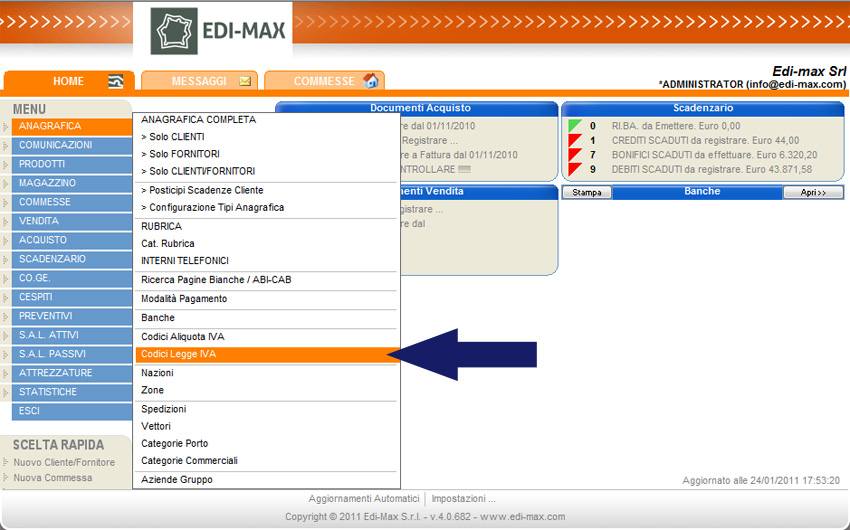Click ESCI to log out
Viewport: 850px width, 530px height.
29,411
